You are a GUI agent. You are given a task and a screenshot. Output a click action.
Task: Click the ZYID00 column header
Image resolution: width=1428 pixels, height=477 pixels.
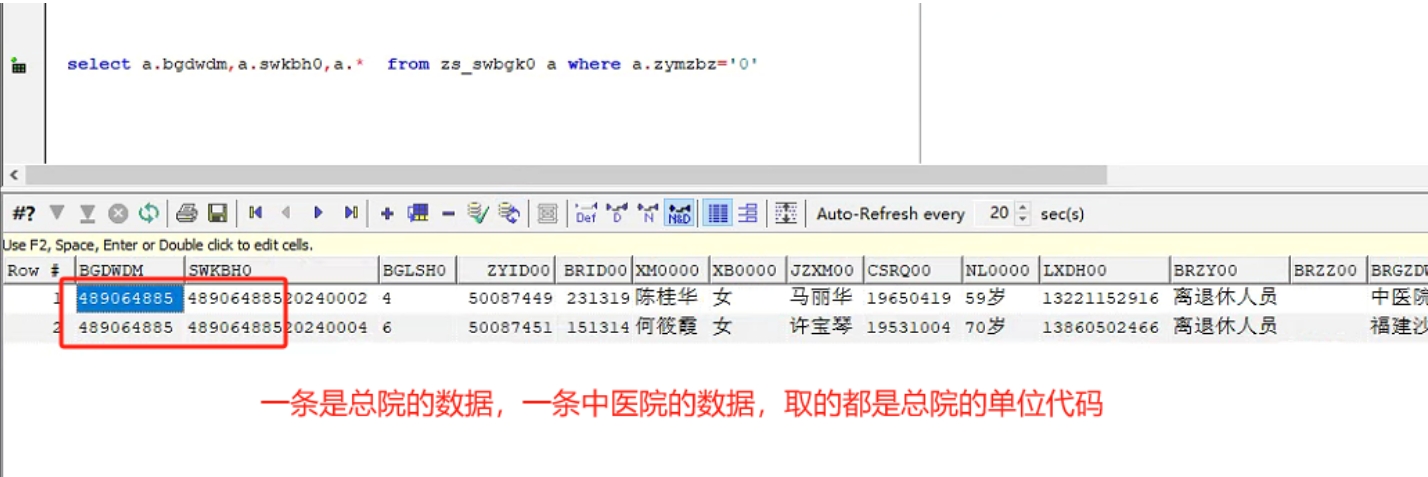coord(507,270)
